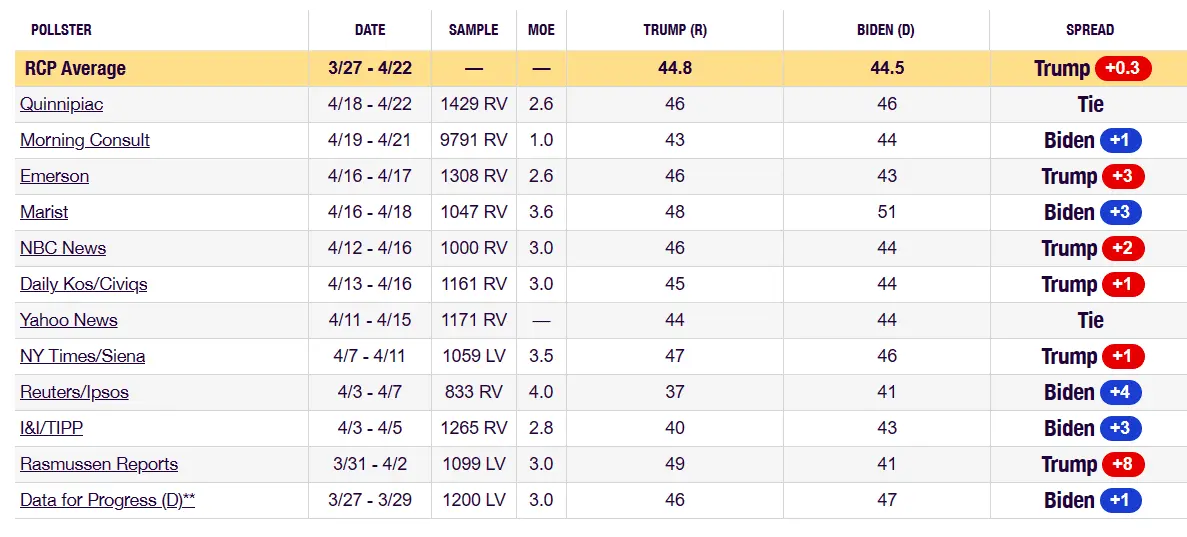The image size is (1187, 537).
Task: Open the Quinnipiac poll link
Action: pos(61,104)
